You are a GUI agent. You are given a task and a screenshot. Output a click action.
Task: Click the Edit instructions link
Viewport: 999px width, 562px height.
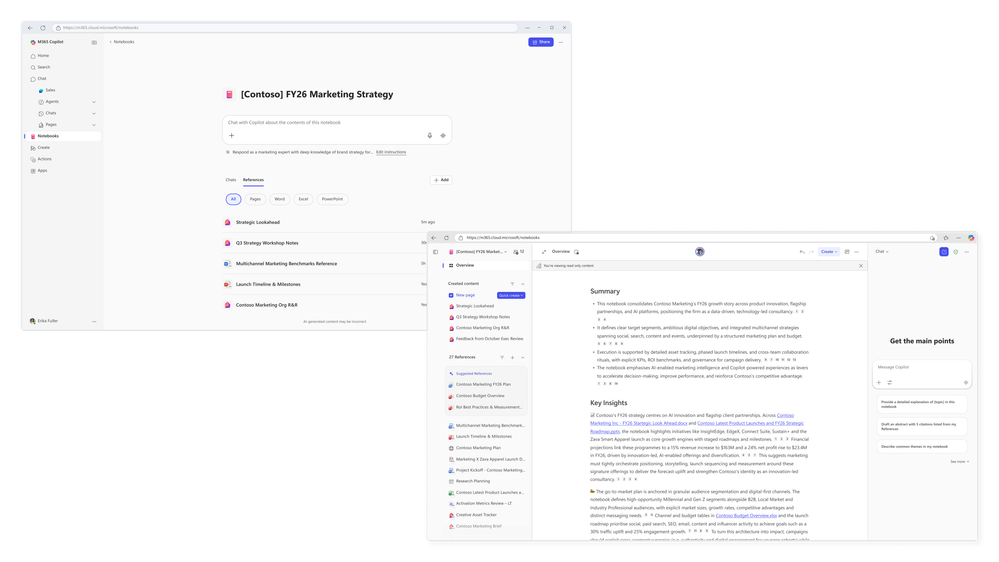click(391, 152)
